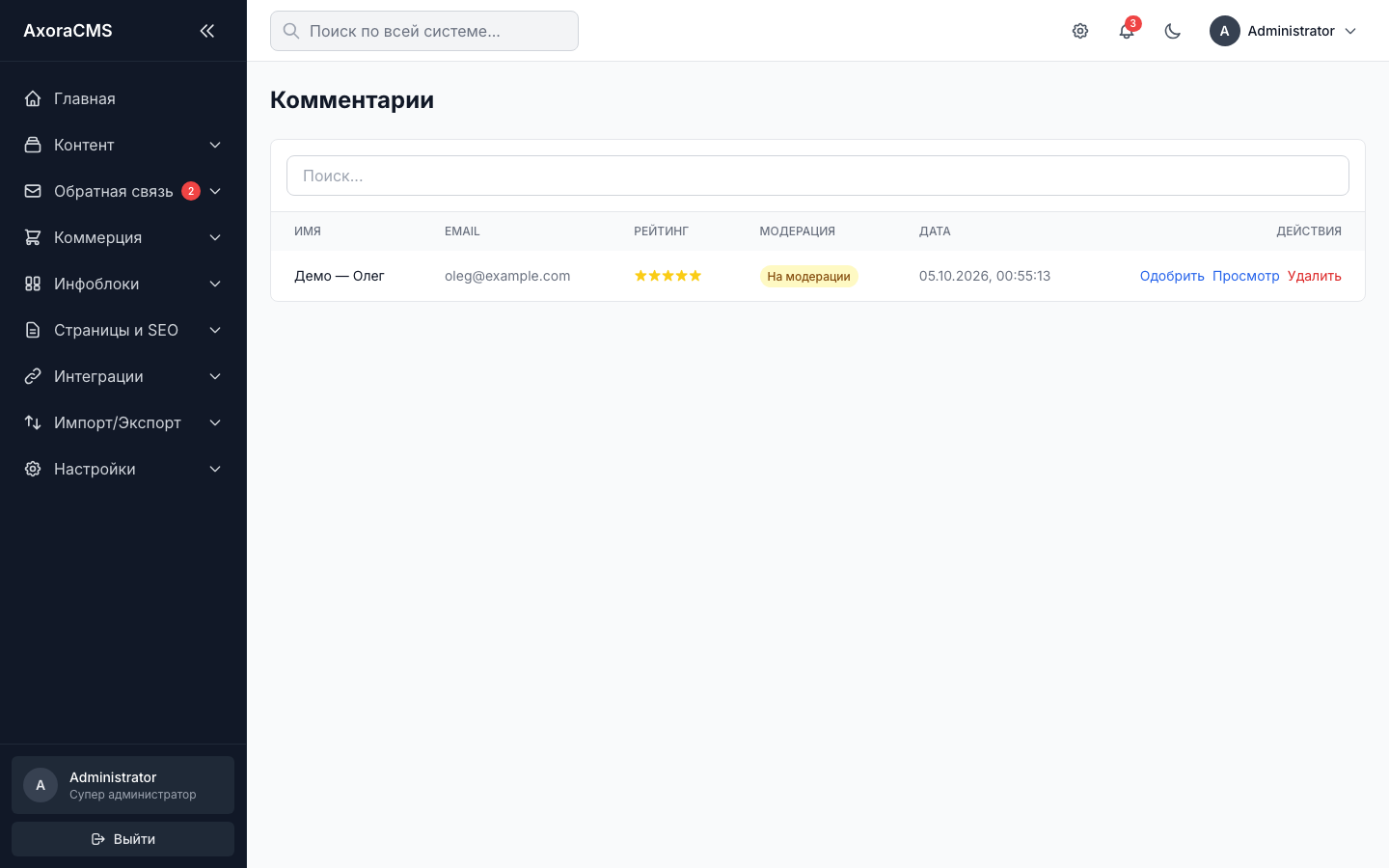
Task: Expand the Инфоблоки chevron
Action: [215, 284]
